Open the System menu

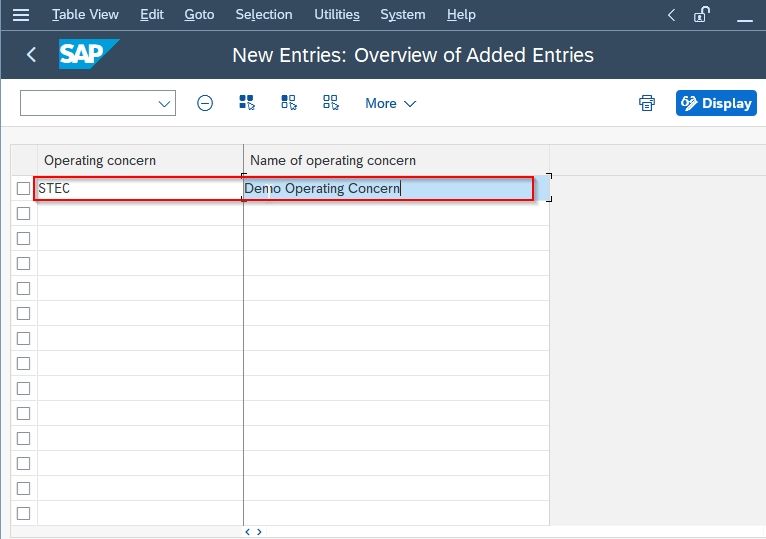(403, 15)
